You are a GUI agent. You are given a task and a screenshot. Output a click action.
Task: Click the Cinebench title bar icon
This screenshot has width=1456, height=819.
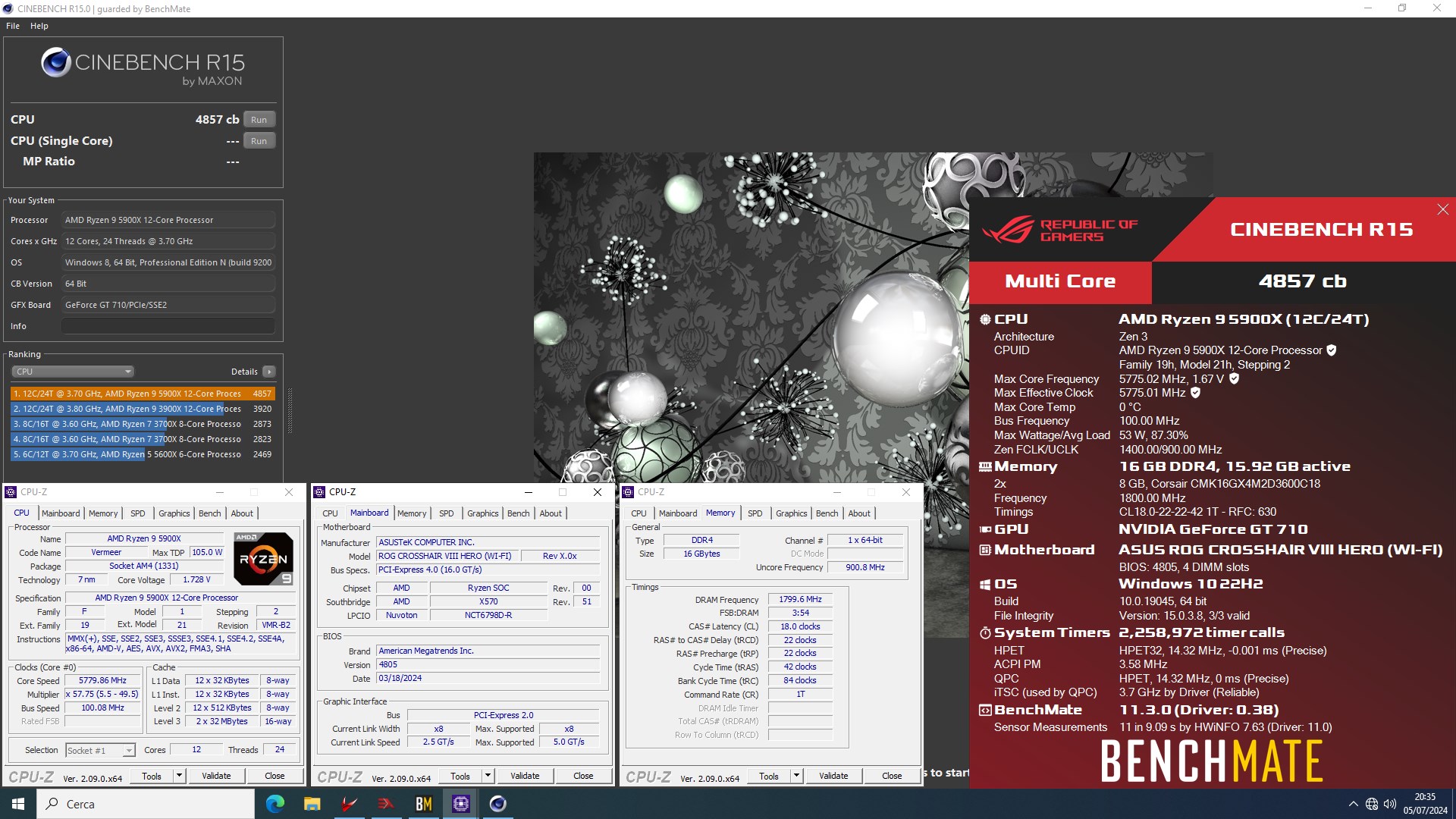8,8
